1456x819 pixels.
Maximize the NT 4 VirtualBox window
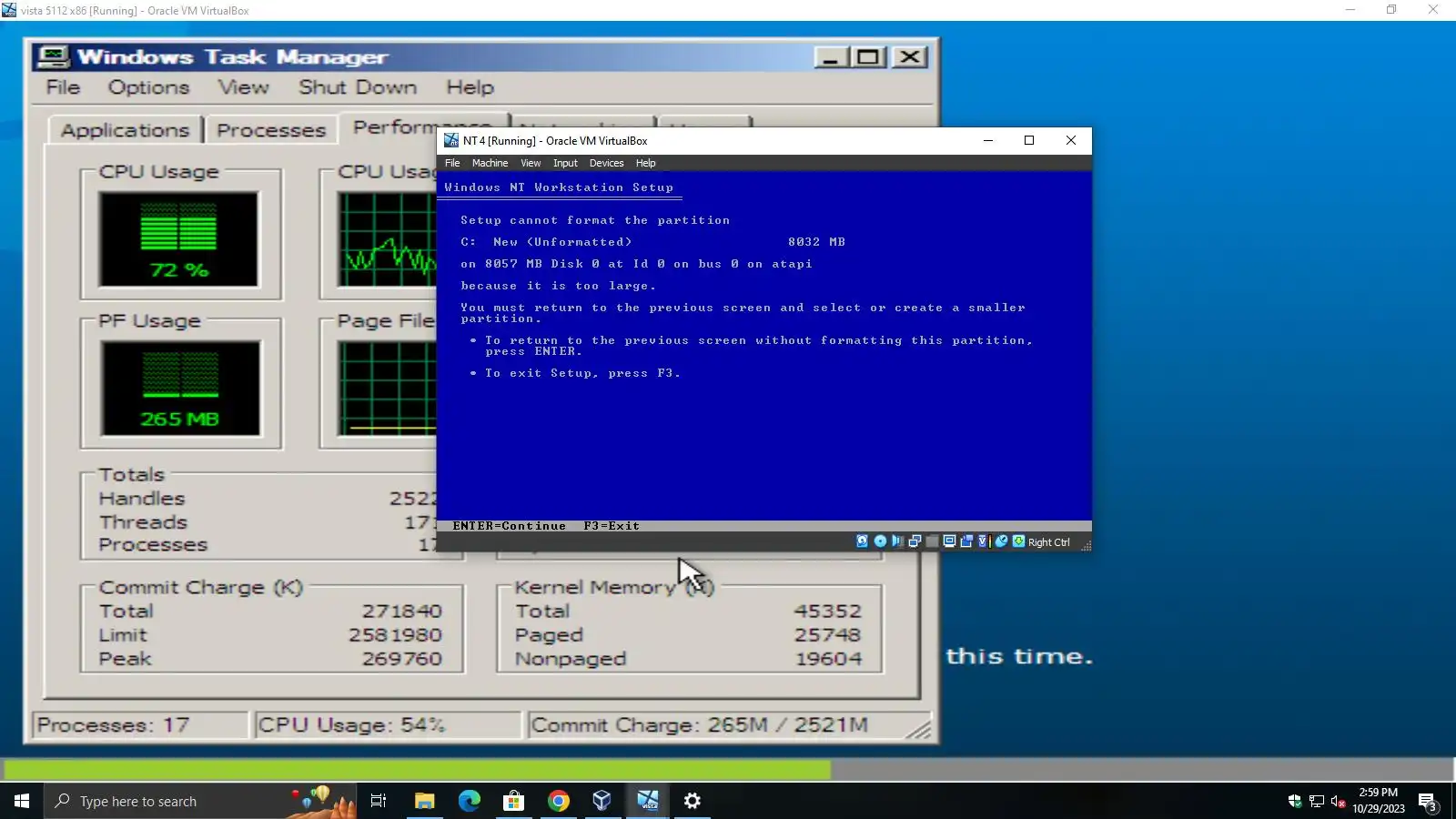pos(1029,140)
